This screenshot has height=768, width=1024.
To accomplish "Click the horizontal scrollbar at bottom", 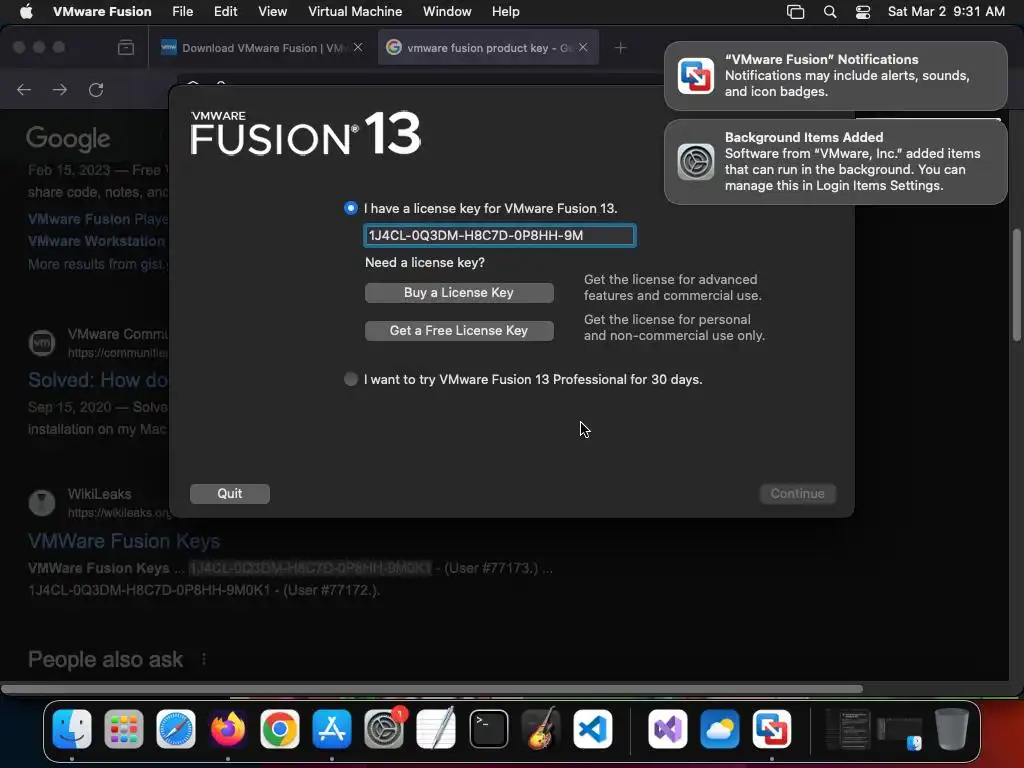I will (432, 689).
